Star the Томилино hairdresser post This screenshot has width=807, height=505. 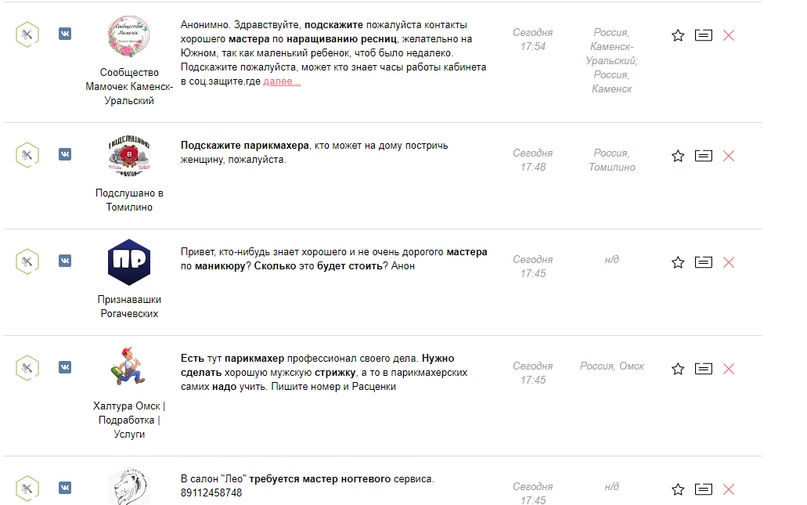pyautogui.click(x=678, y=156)
